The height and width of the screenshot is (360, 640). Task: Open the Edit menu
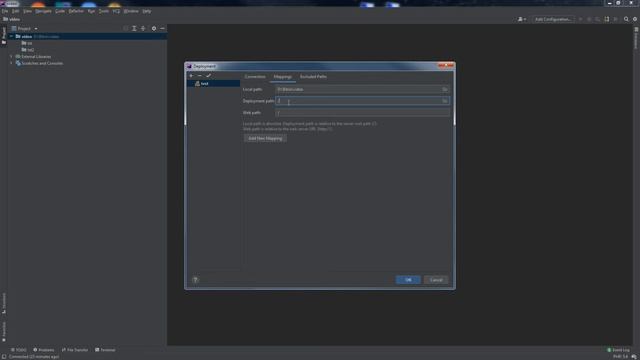16,11
